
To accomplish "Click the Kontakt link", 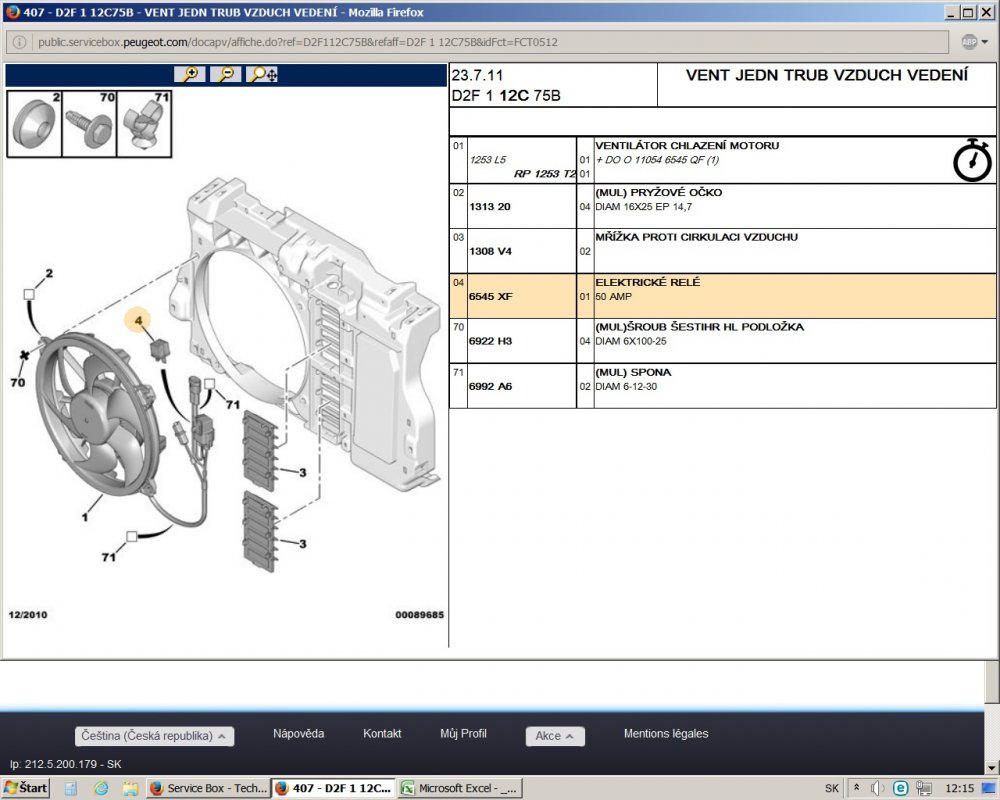I will 382,734.
